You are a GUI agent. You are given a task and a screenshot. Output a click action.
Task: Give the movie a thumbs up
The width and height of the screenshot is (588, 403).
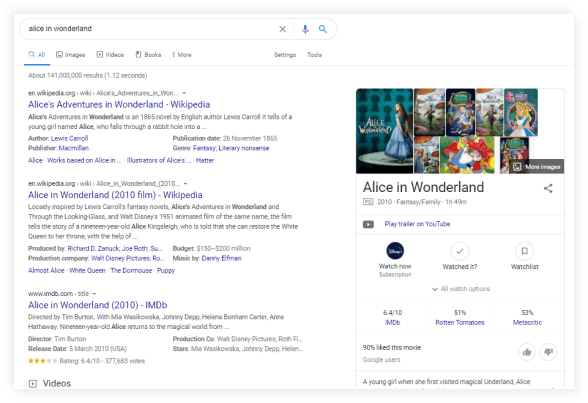pyautogui.click(x=527, y=352)
